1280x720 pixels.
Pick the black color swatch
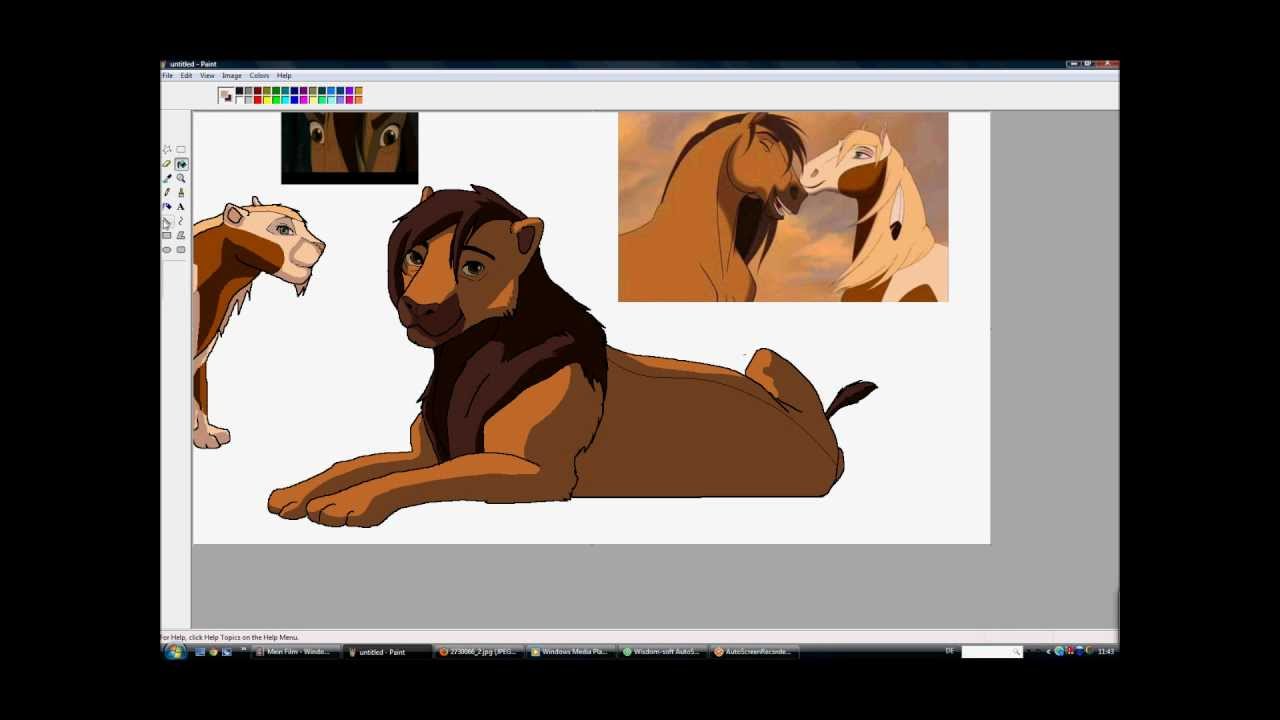click(x=239, y=91)
